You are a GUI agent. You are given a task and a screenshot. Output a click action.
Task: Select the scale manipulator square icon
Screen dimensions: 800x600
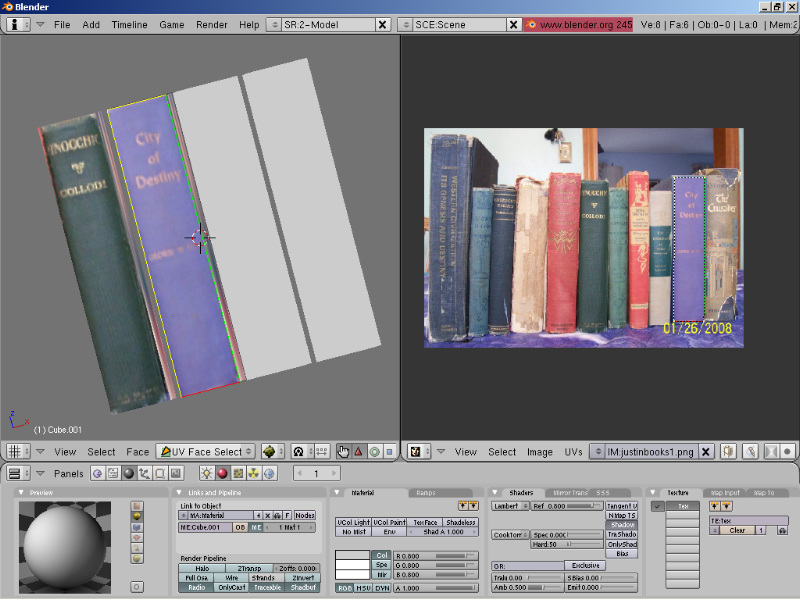(x=390, y=452)
